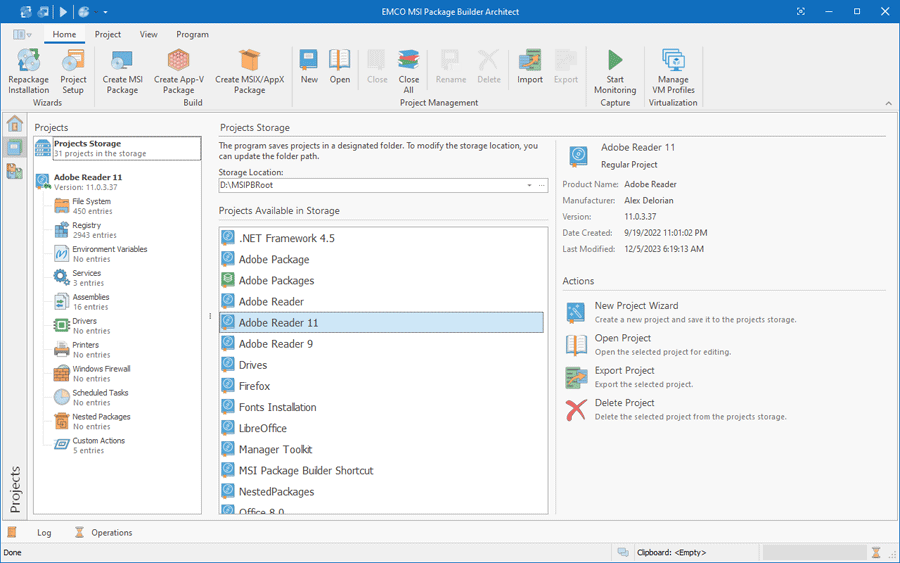Select Projects Storage in Projects panel
Viewport: 900px width, 563px height.
pos(118,148)
